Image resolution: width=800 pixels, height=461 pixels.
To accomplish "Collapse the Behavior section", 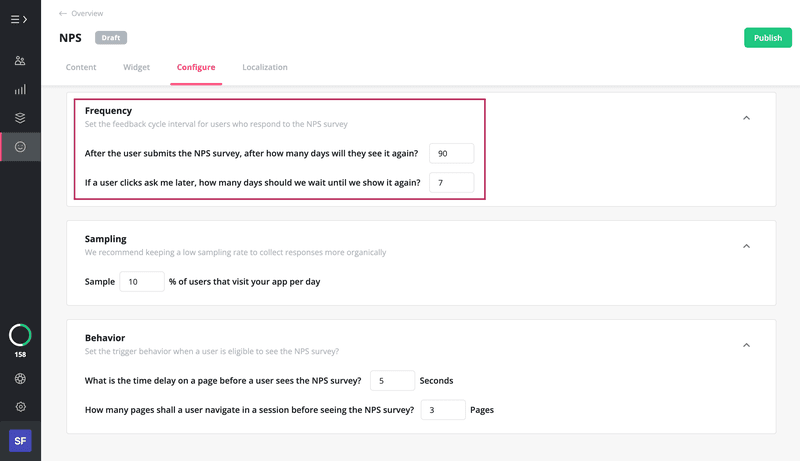I will coord(746,345).
